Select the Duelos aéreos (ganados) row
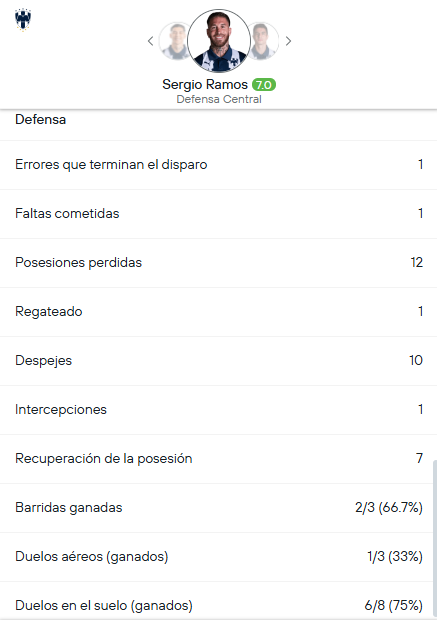The height and width of the screenshot is (620, 437). [x=218, y=557]
